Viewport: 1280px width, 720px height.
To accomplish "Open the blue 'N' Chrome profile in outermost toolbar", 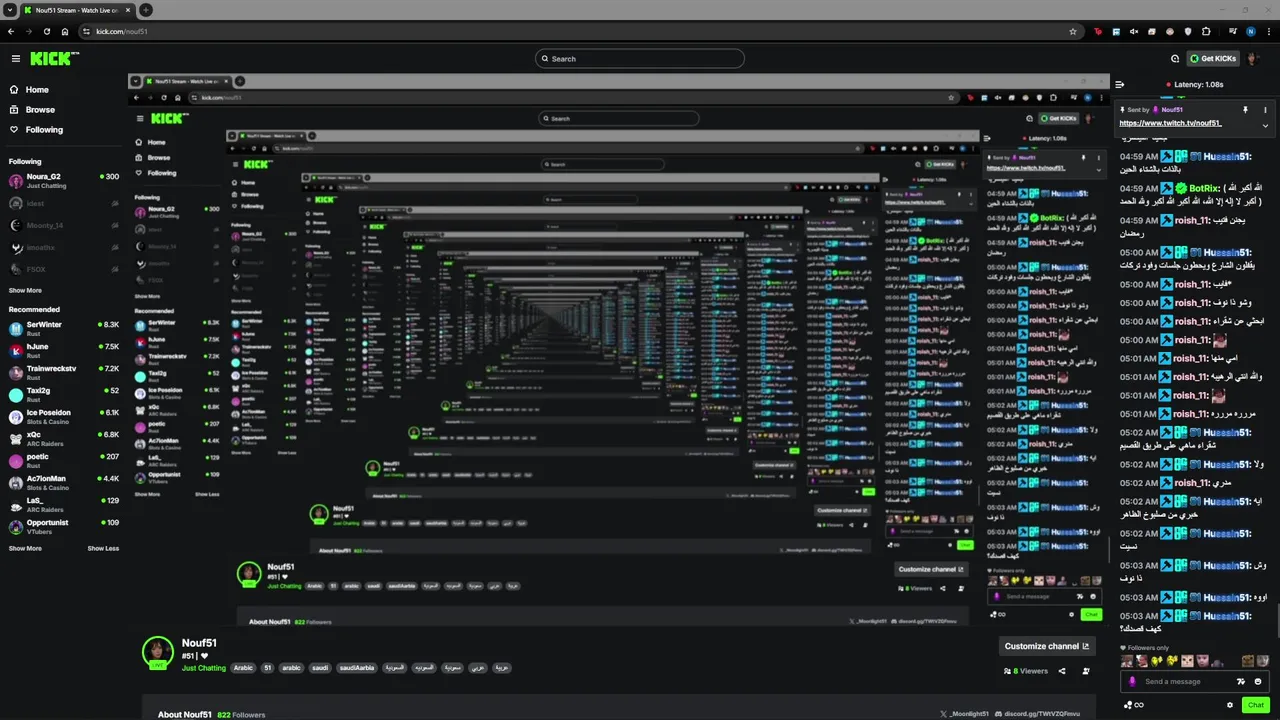I will pyautogui.click(x=1250, y=31).
